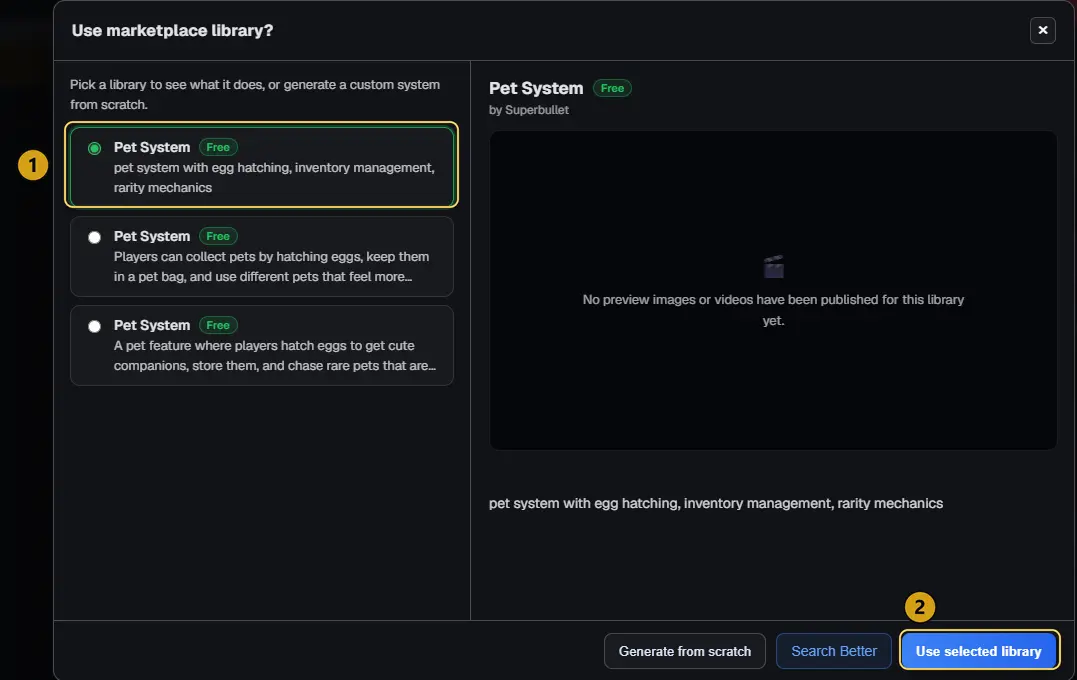Click the Free badge on the selected library card

pyautogui.click(x=218, y=147)
